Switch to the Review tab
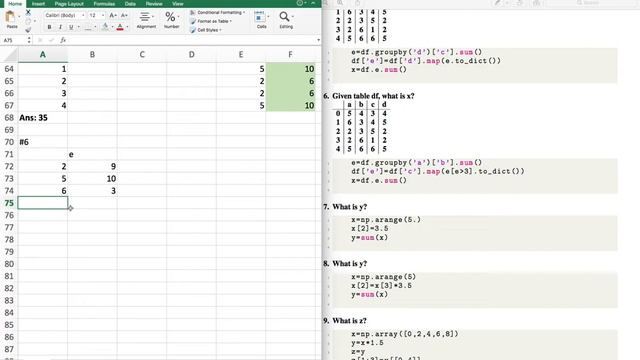This screenshot has width=640, height=360. (x=154, y=3)
